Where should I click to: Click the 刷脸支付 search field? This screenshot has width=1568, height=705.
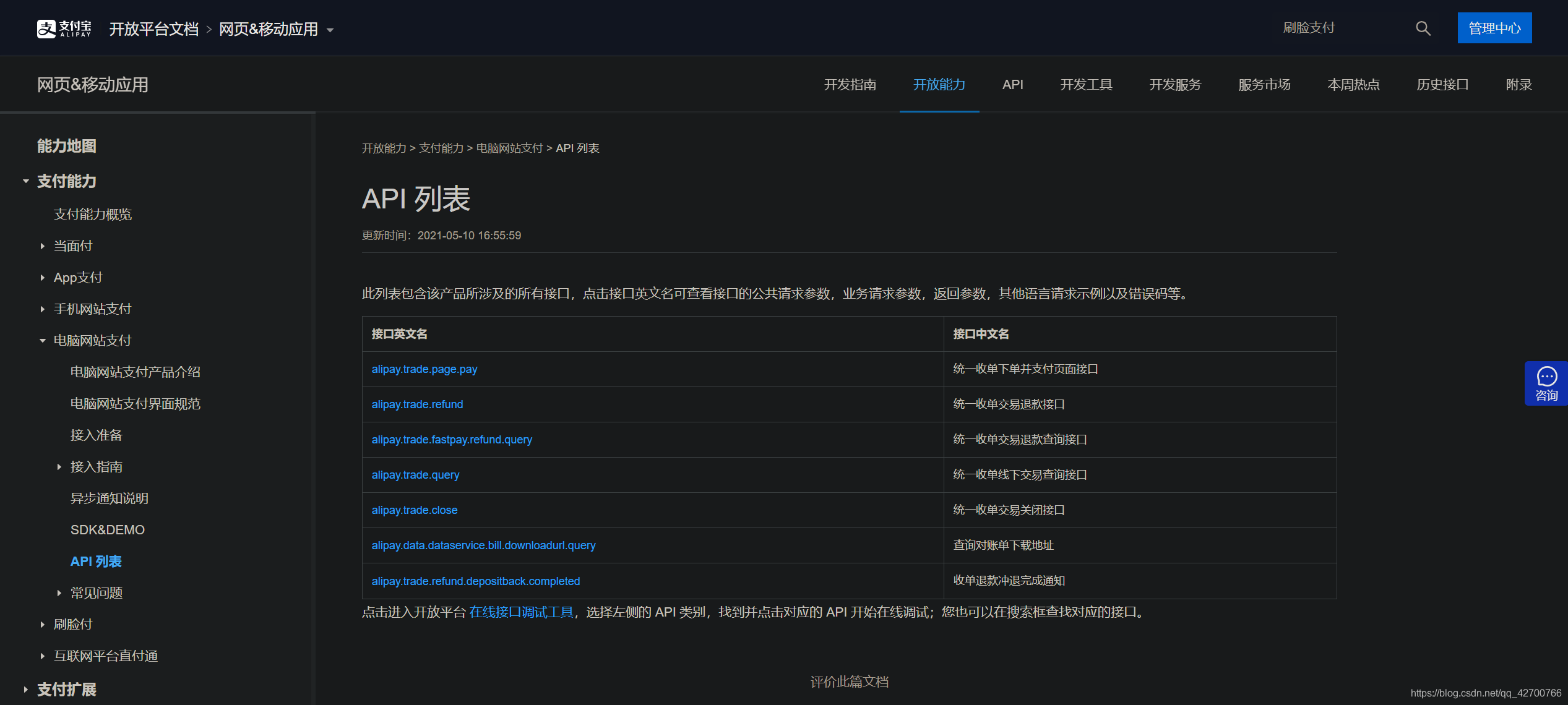click(x=1343, y=28)
